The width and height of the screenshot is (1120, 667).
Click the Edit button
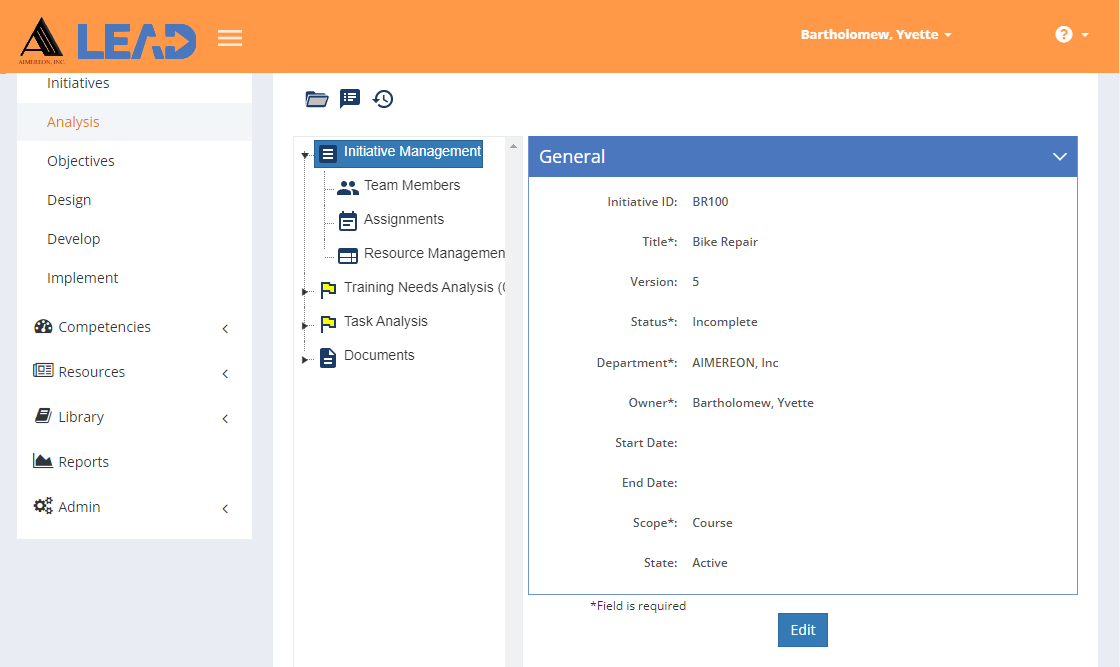[803, 630]
